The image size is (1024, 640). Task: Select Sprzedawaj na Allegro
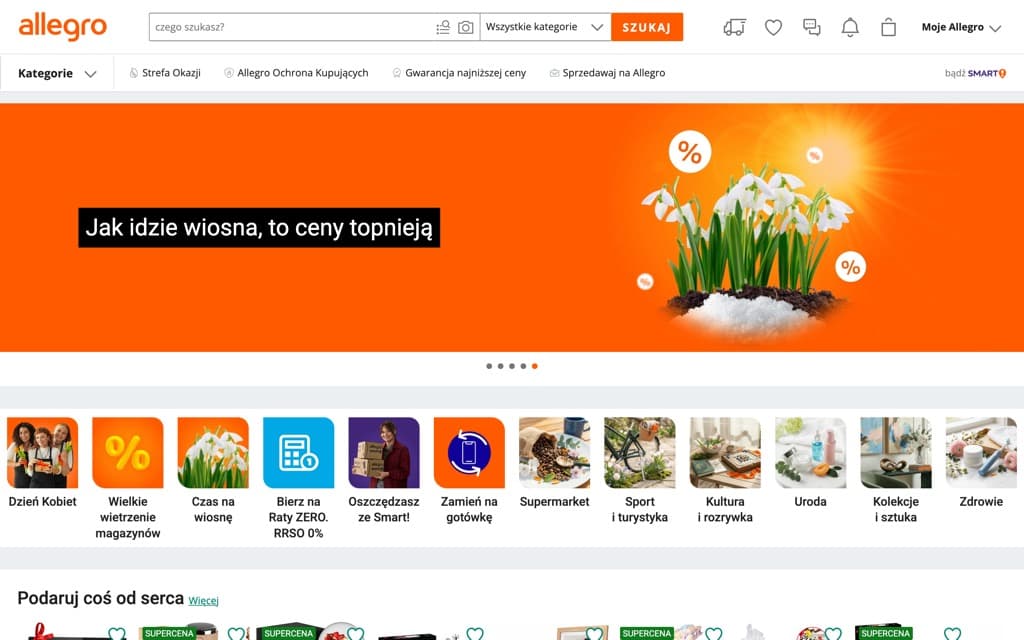[x=607, y=72]
